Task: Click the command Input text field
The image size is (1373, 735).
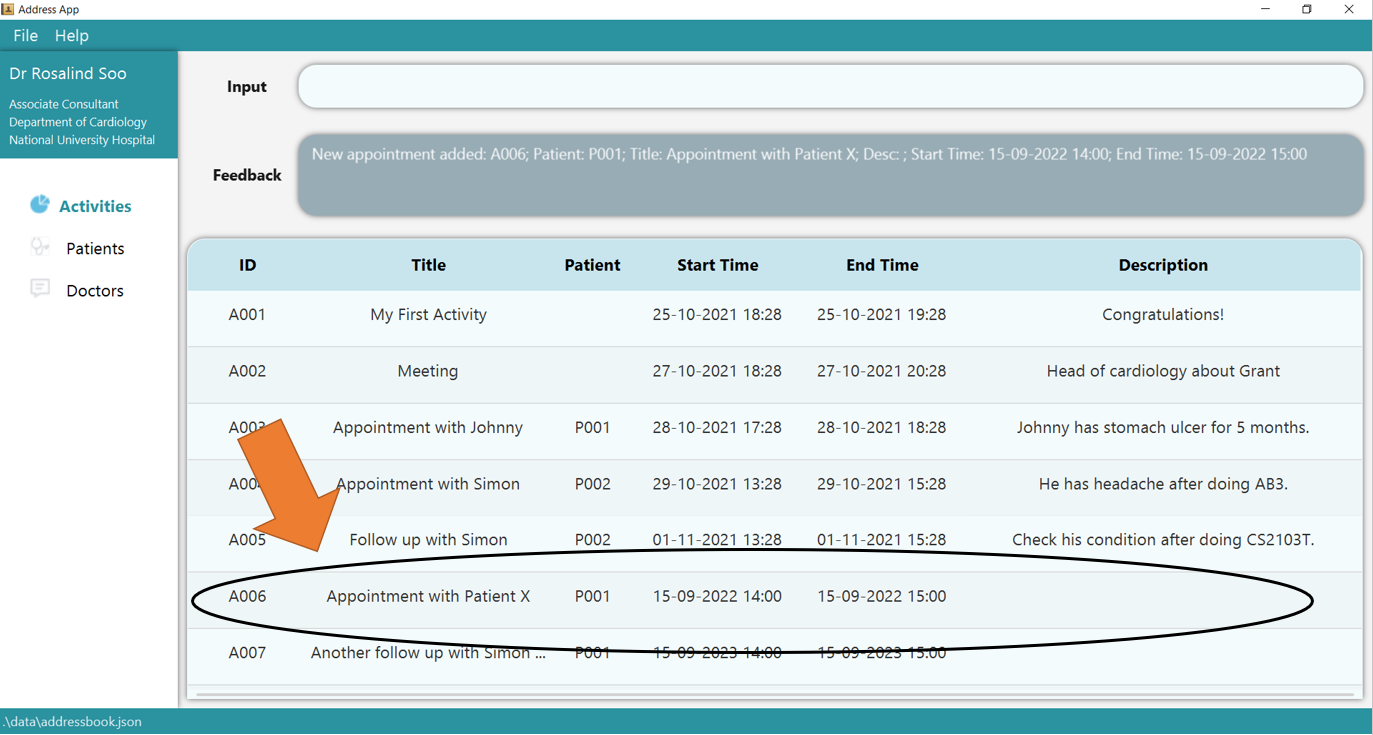Action: pos(830,87)
